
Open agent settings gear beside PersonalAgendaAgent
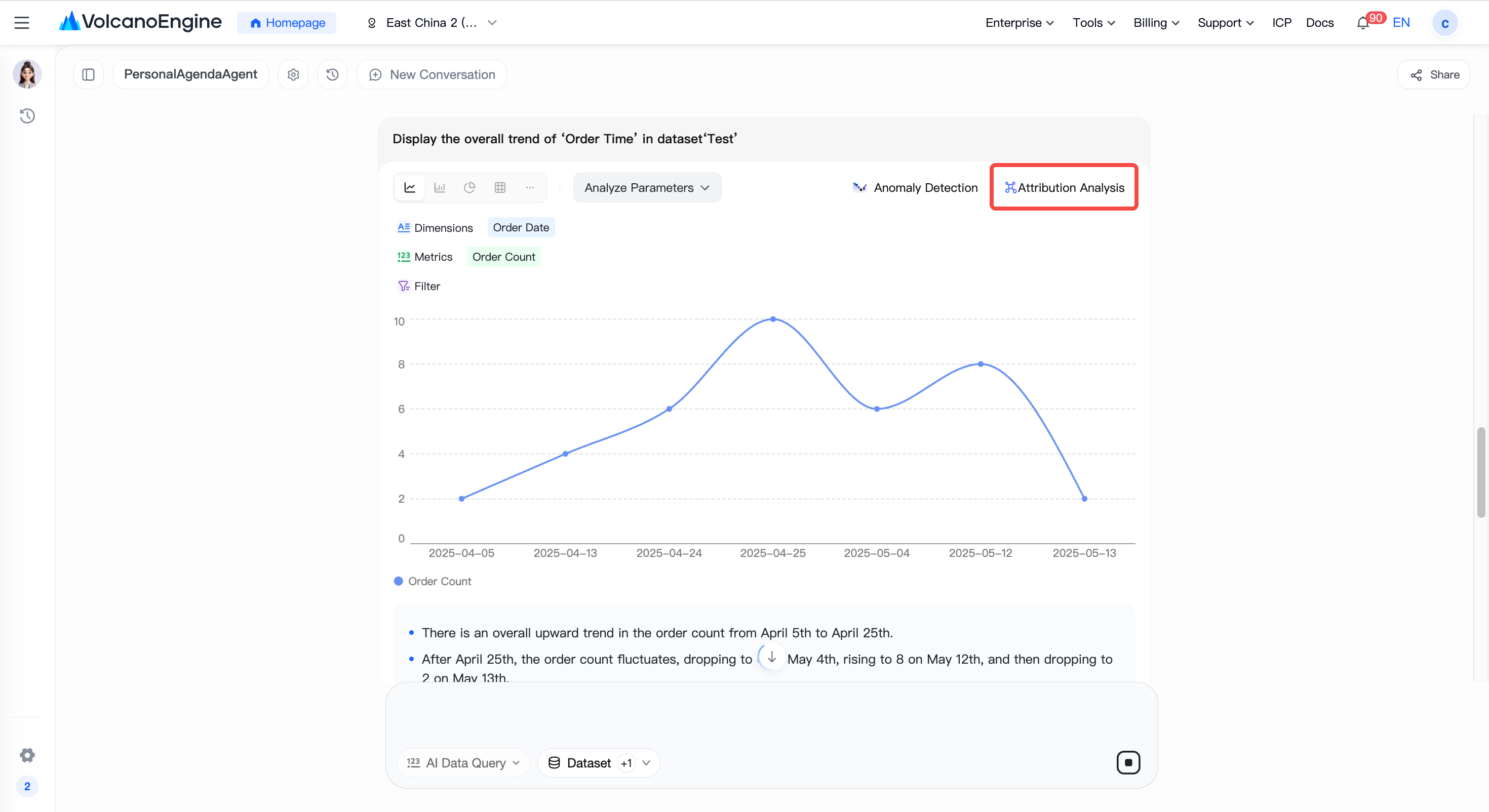click(294, 74)
